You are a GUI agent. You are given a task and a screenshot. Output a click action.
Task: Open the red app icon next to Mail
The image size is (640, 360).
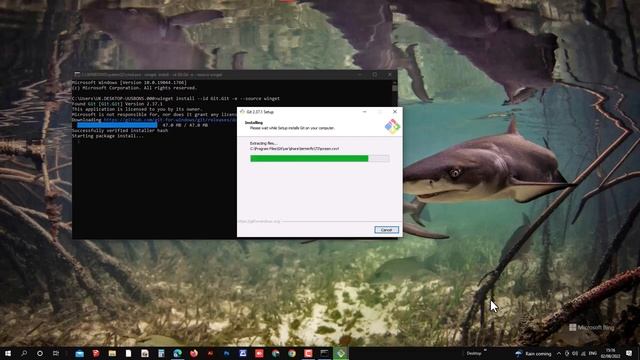(x=96, y=353)
